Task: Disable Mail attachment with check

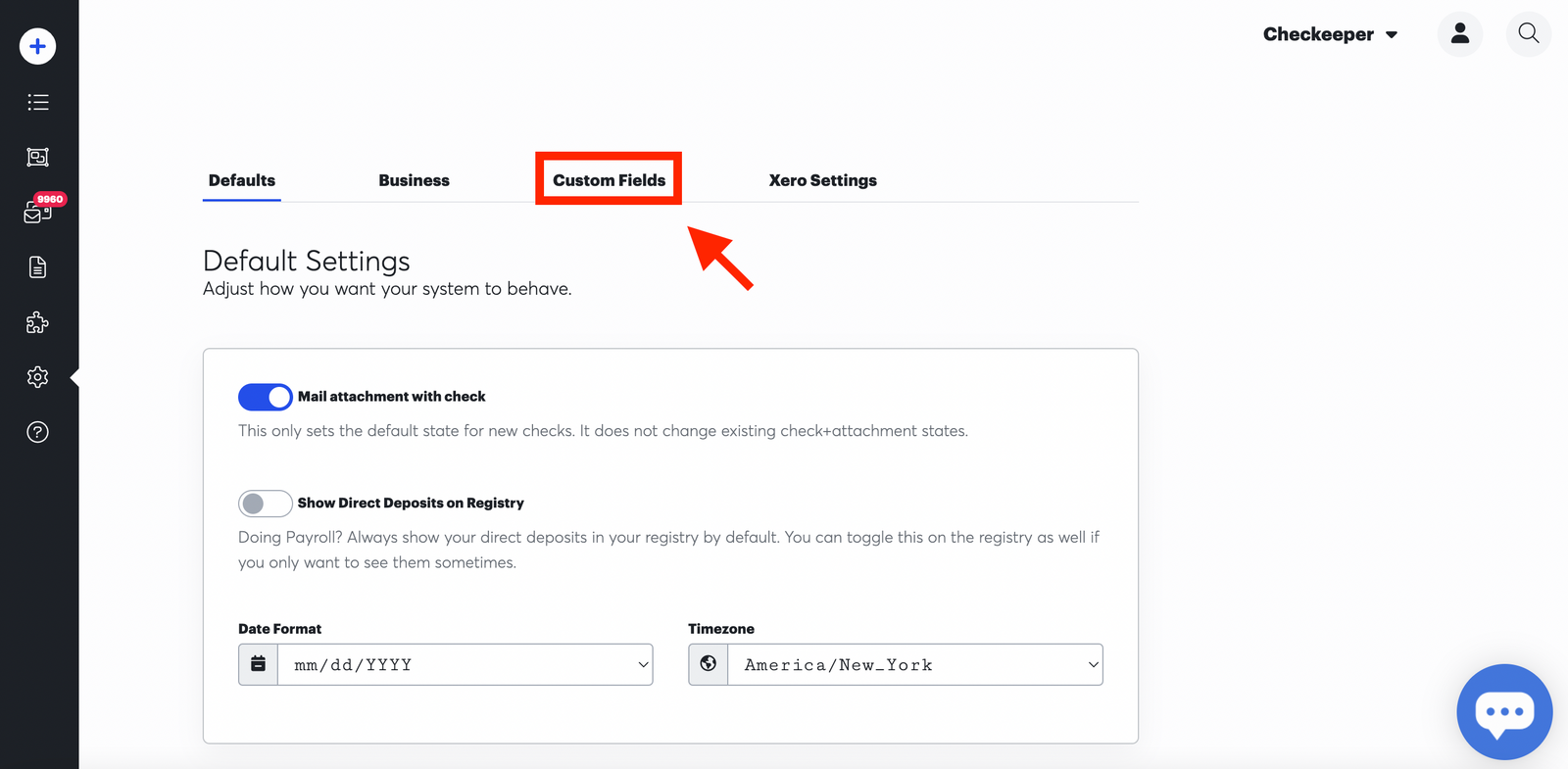Action: pos(265,397)
